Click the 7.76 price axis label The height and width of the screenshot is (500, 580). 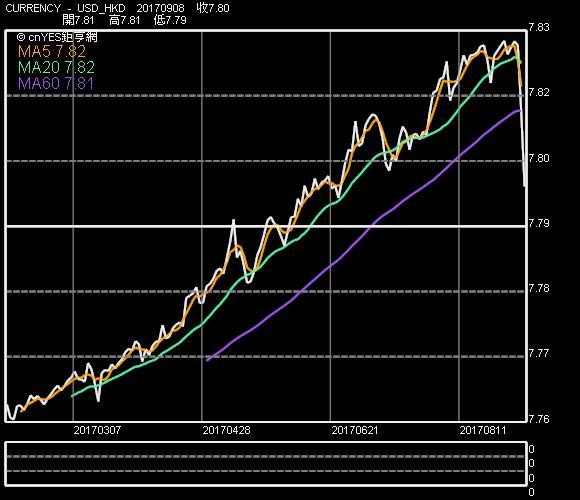[539, 419]
